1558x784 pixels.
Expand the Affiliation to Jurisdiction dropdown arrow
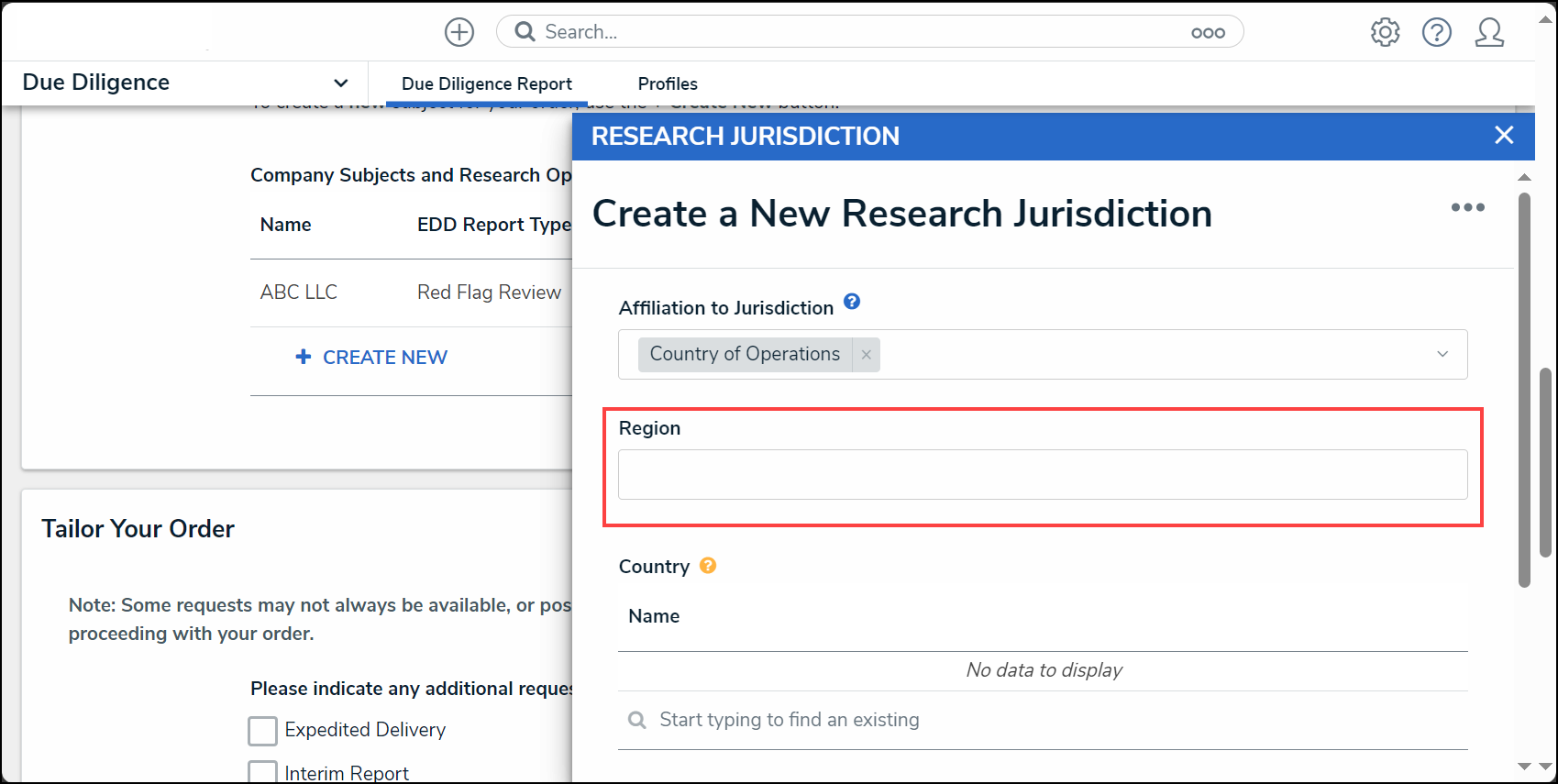[1442, 354]
